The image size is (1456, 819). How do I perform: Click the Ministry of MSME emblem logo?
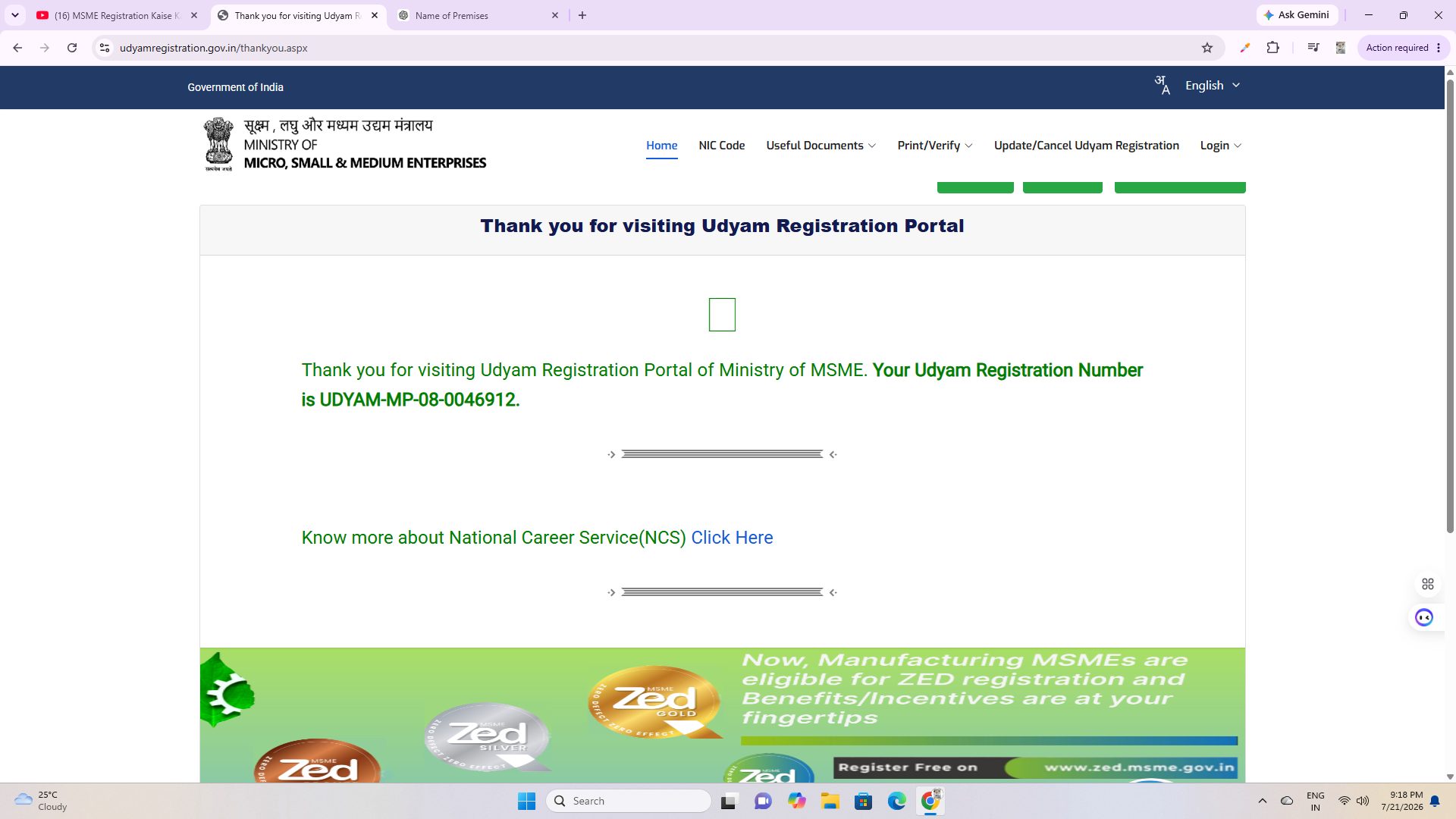pyautogui.click(x=219, y=144)
